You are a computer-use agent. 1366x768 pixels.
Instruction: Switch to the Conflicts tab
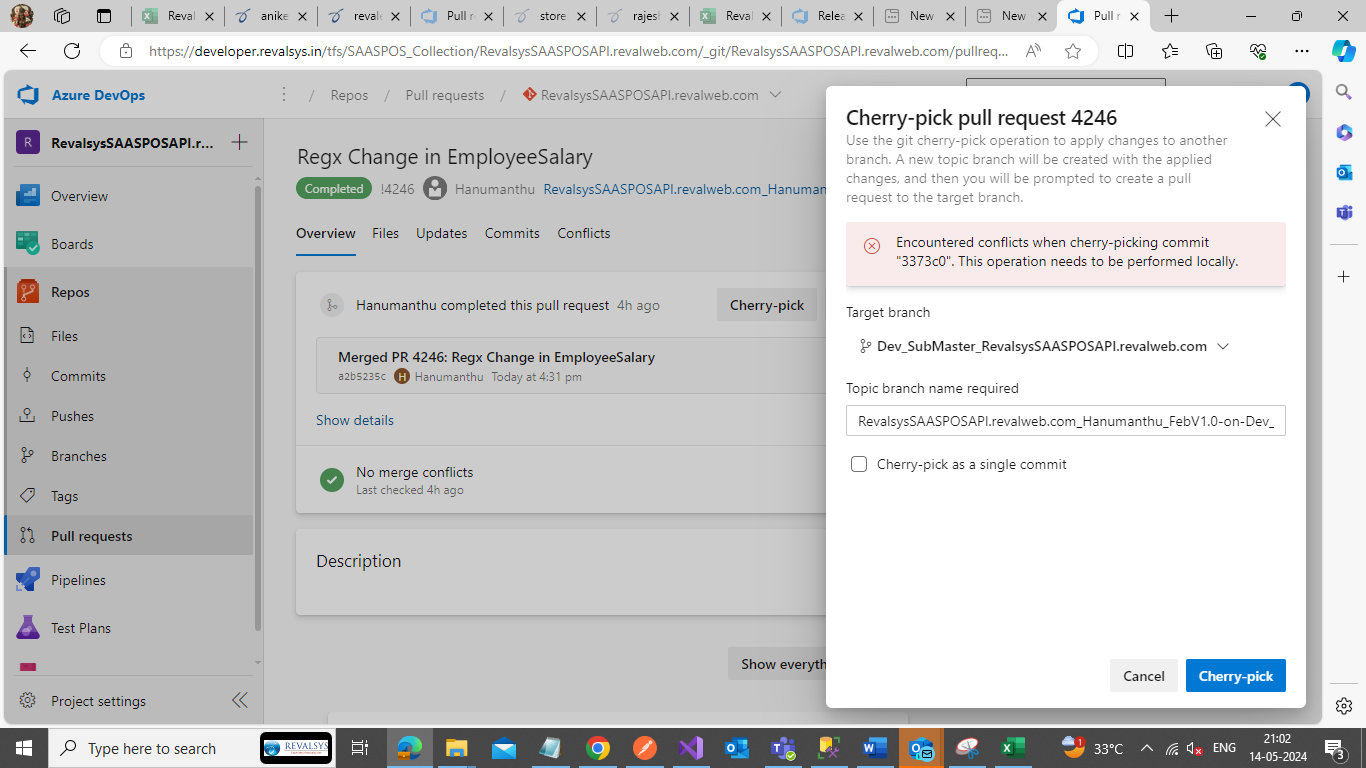point(584,233)
